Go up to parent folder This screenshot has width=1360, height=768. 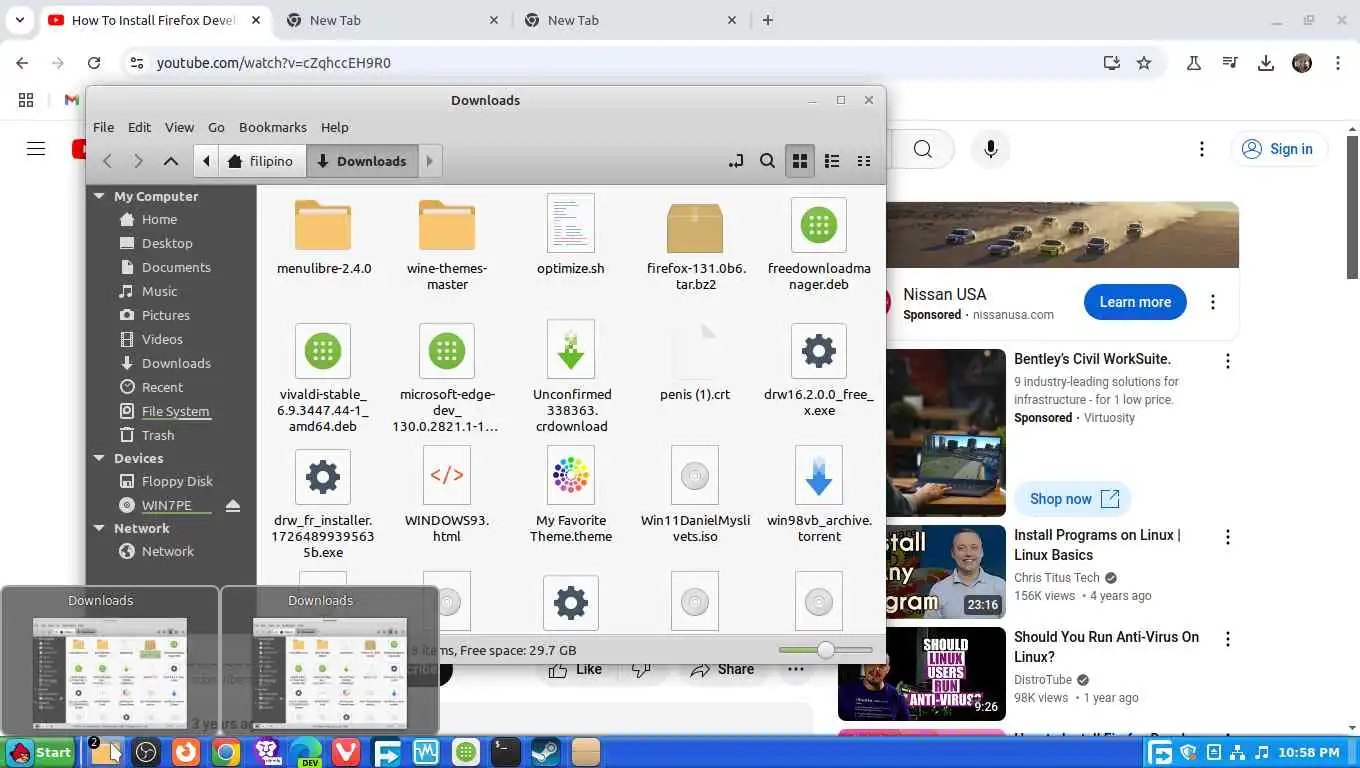click(x=171, y=161)
